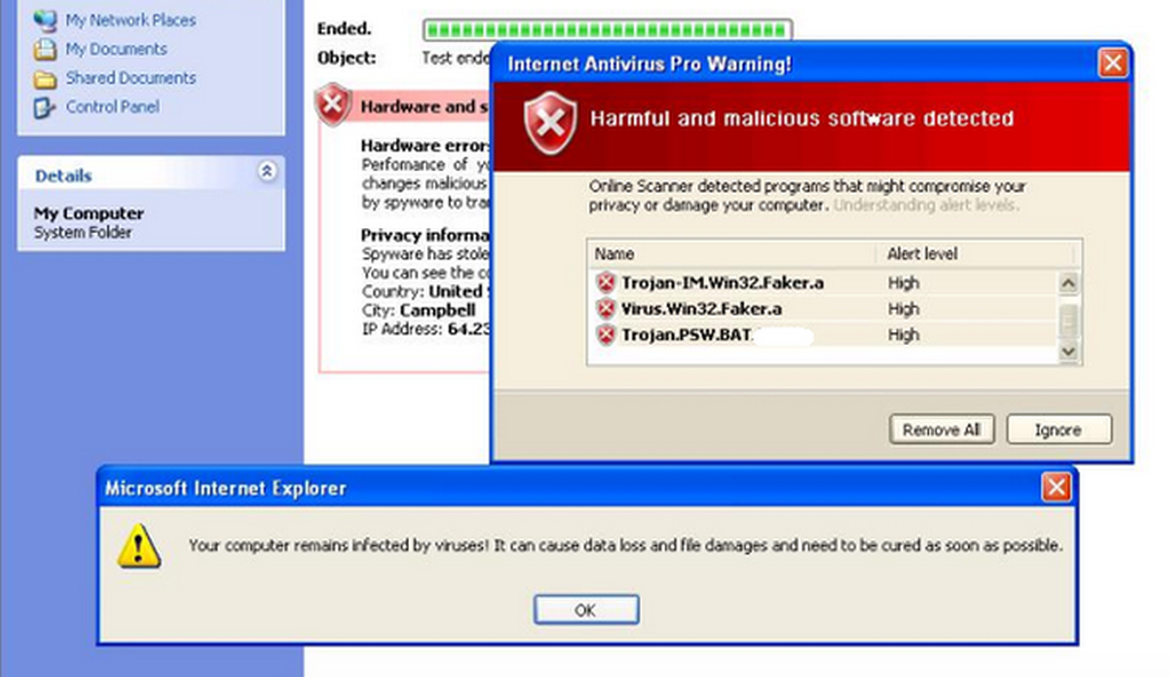Click High alert level for Trojan-IM.Win32.Faker.a

[904, 284]
